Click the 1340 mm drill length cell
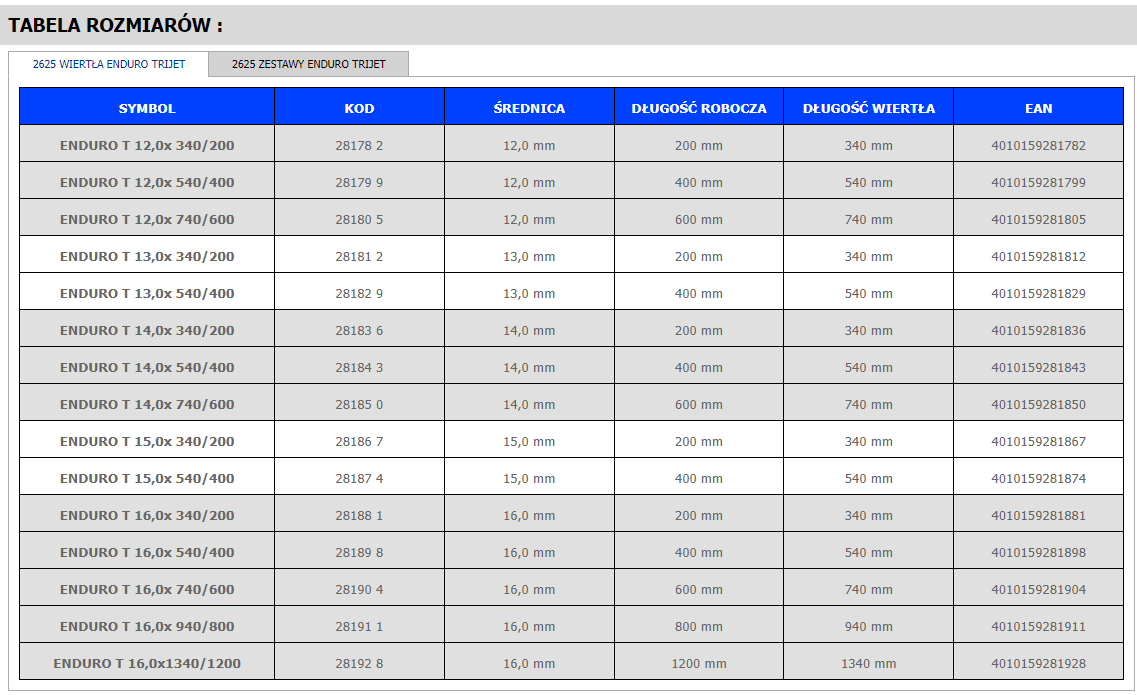This screenshot has height=695, width=1137. point(869,663)
